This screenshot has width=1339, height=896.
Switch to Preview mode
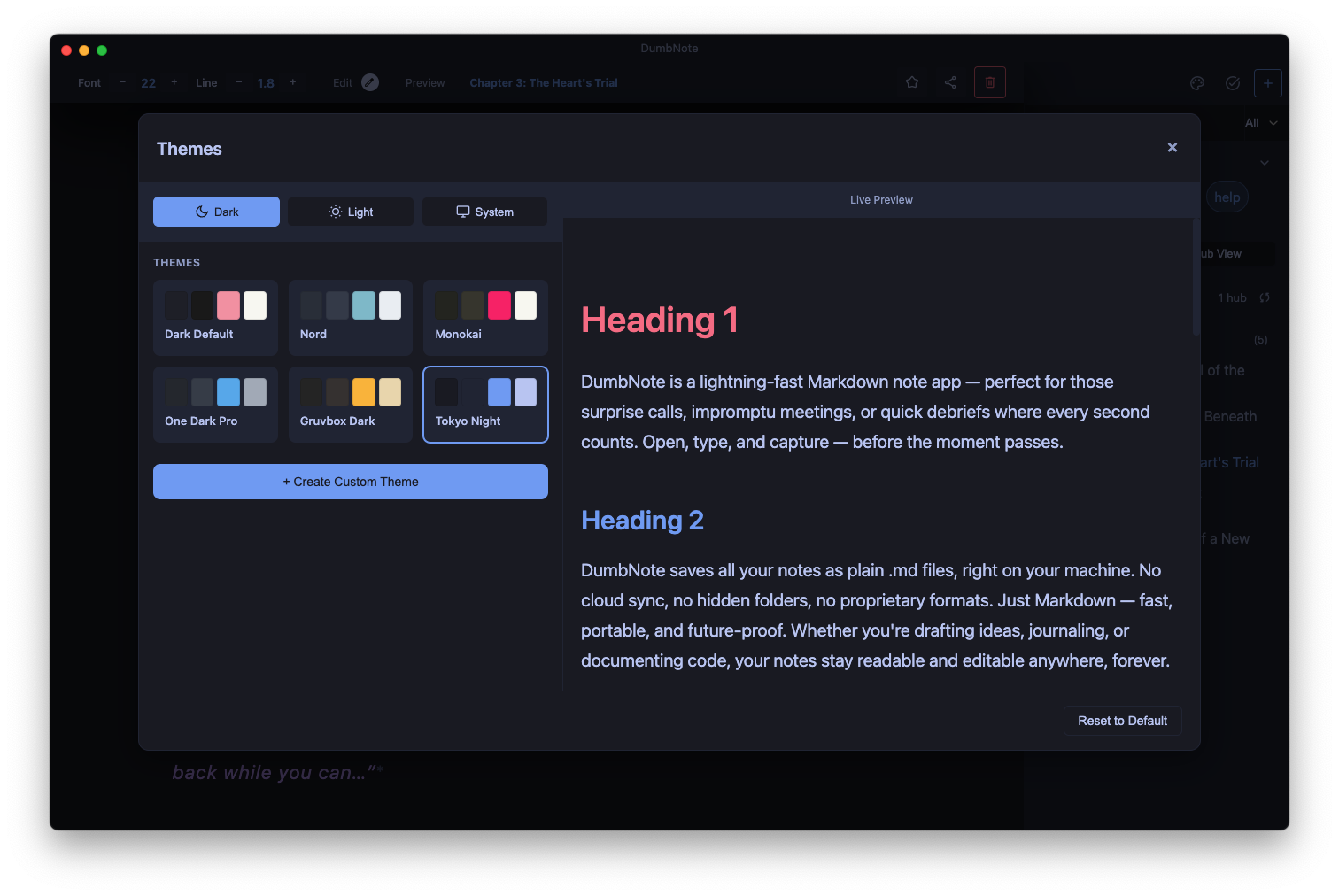pyautogui.click(x=425, y=83)
